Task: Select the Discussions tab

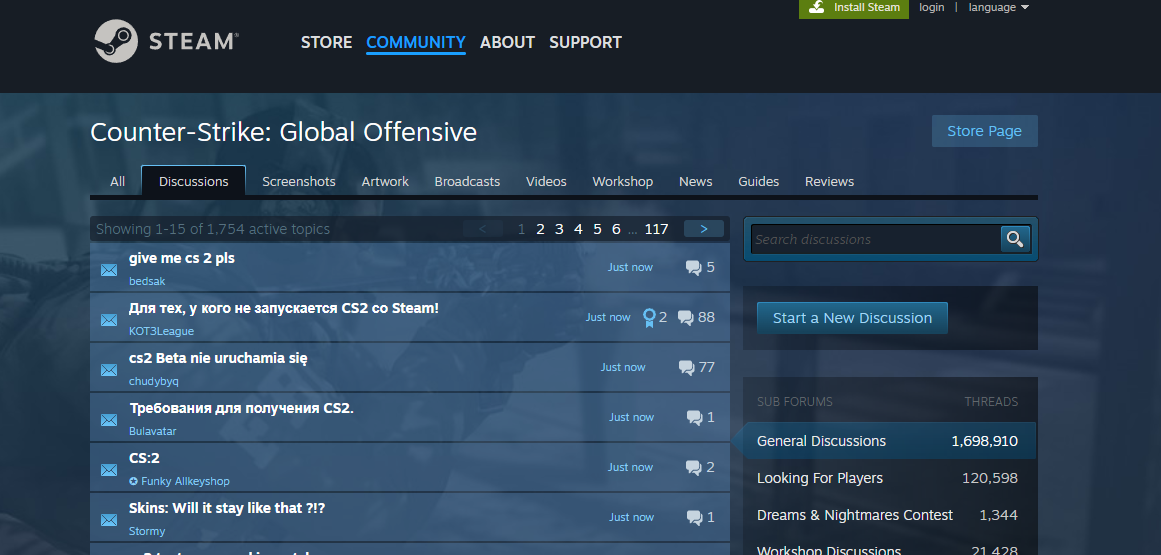Action: 193,181
